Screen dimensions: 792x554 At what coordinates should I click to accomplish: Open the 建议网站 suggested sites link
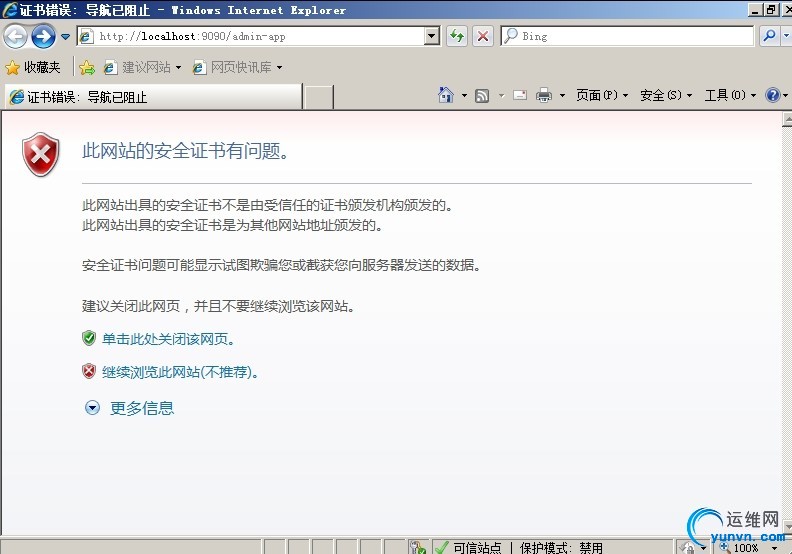(142, 67)
